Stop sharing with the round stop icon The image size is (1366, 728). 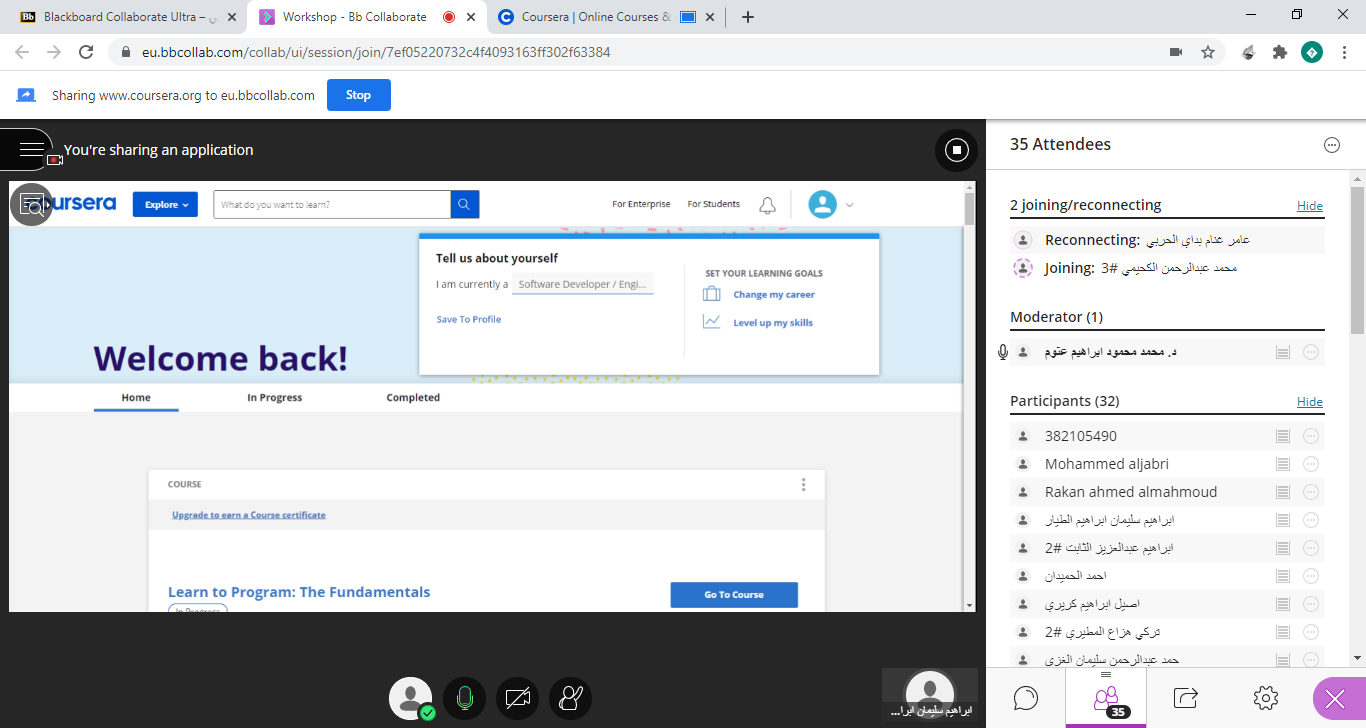pyautogui.click(x=956, y=150)
